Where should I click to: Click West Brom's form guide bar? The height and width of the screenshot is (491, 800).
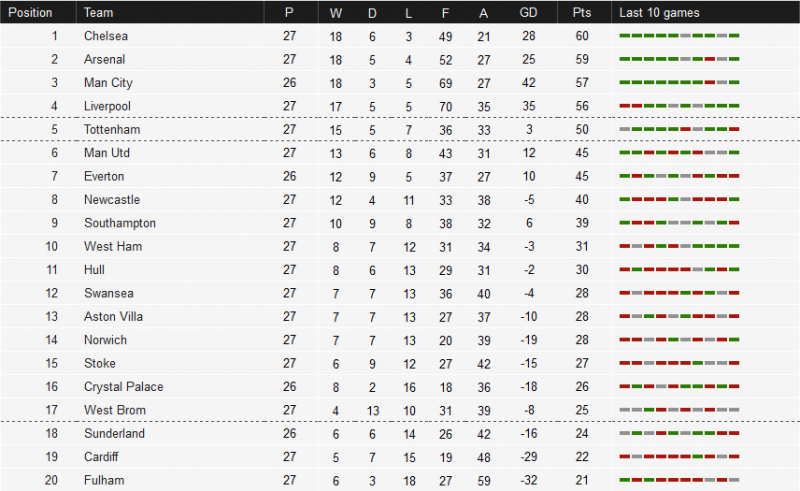[x=679, y=410]
